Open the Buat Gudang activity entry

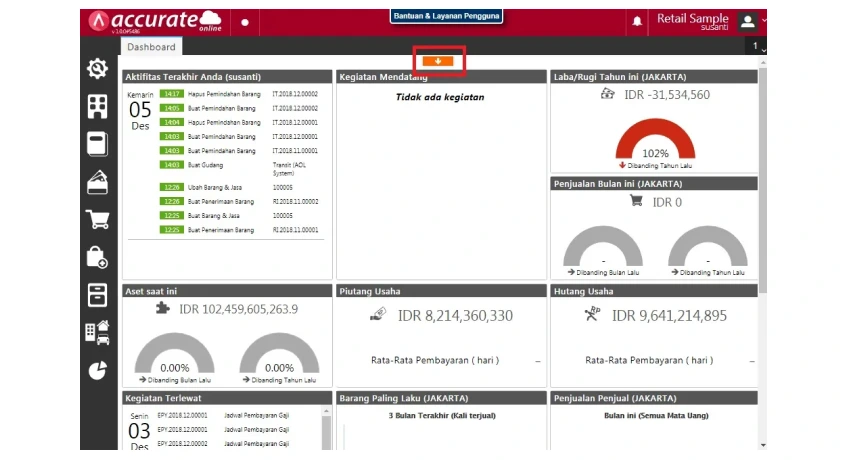click(238, 168)
